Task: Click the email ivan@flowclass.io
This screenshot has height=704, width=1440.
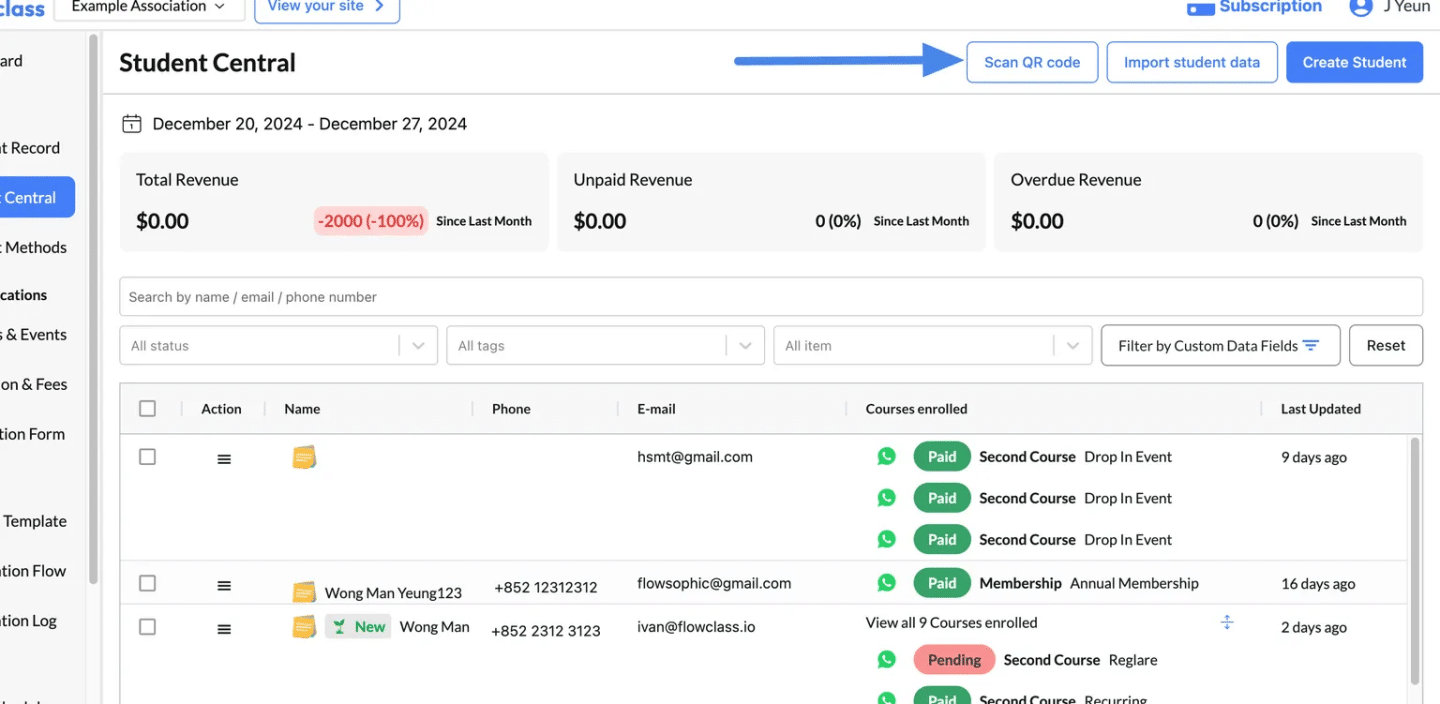Action: click(696, 627)
